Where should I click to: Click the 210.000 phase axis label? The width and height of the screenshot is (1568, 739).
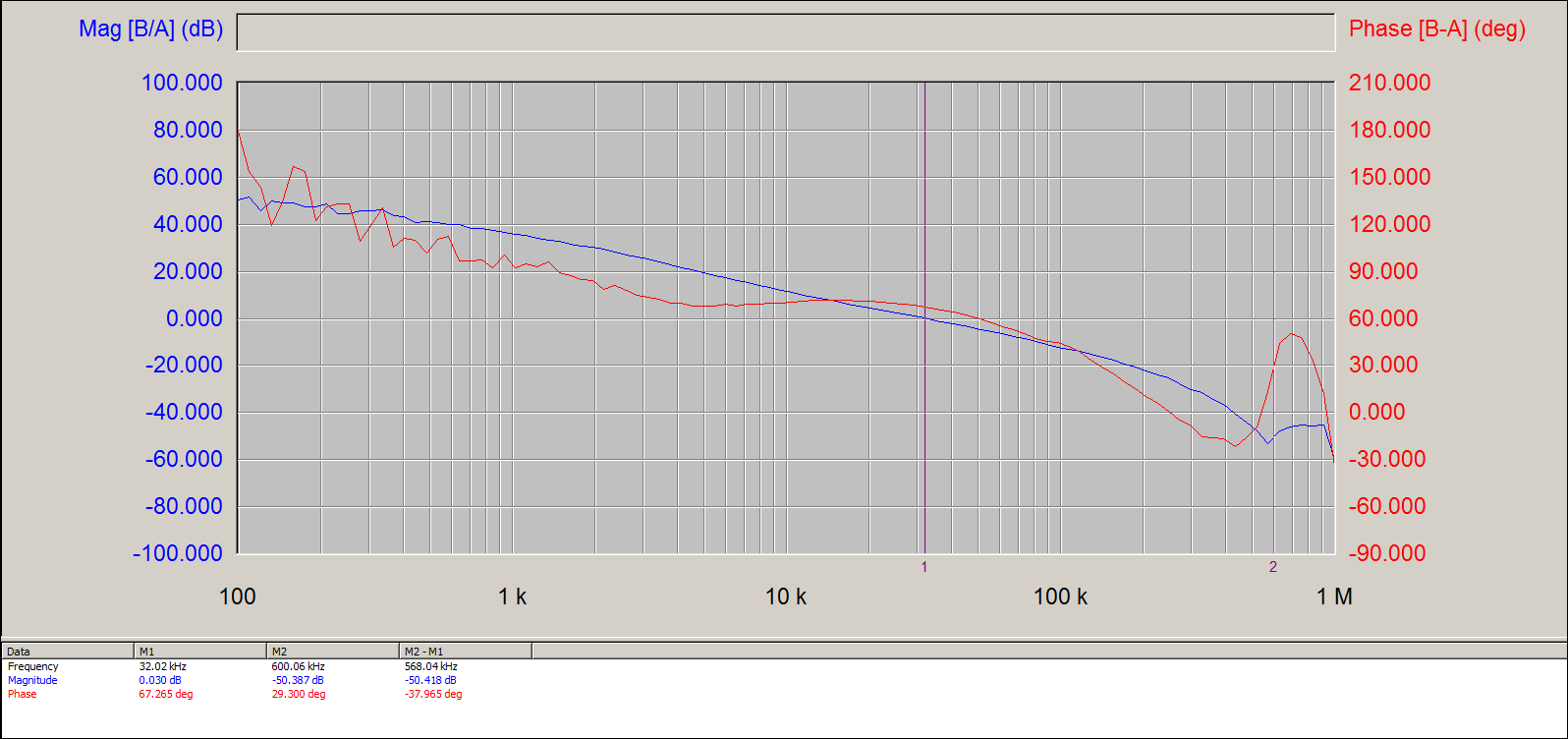tap(1389, 83)
